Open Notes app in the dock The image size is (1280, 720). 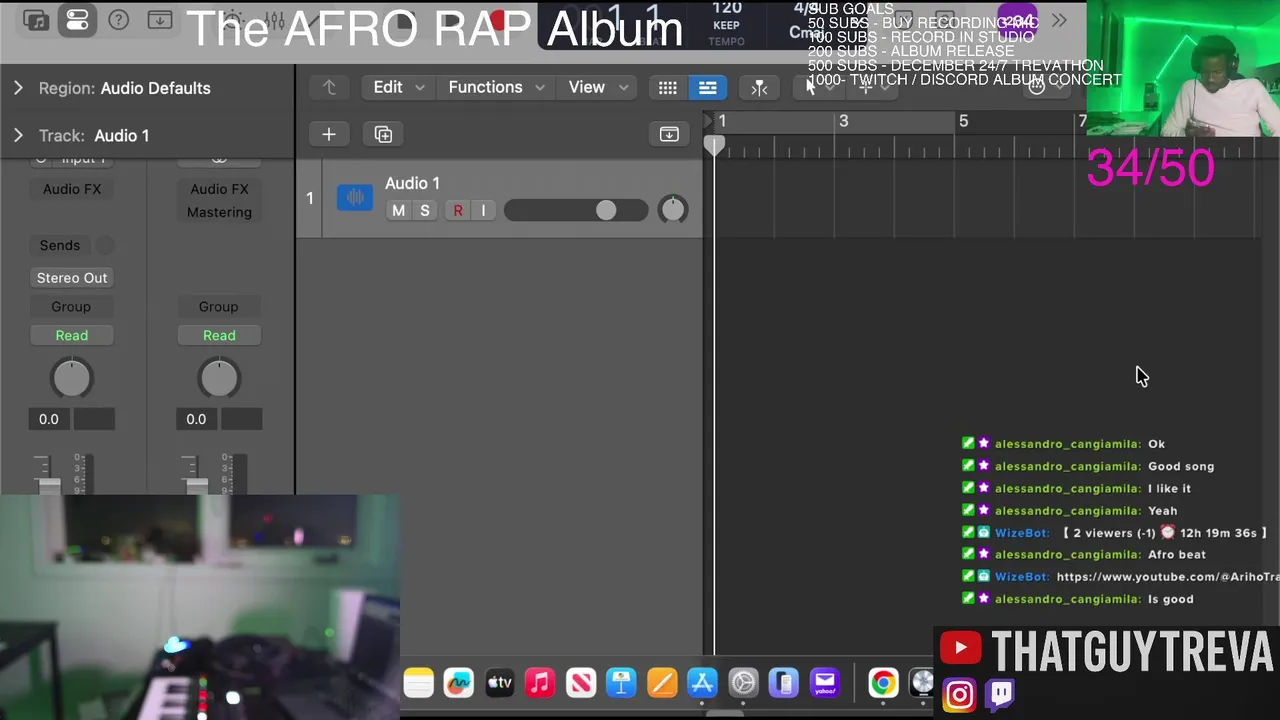point(418,683)
